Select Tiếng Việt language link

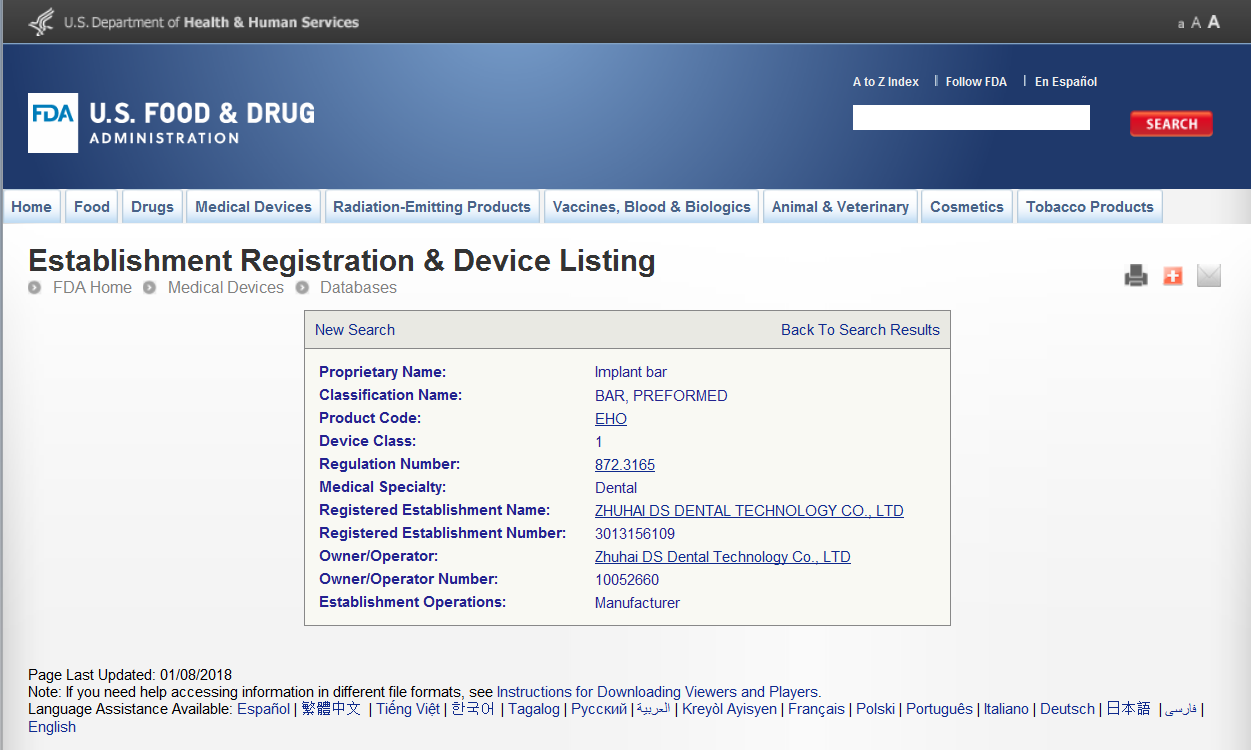pos(408,709)
